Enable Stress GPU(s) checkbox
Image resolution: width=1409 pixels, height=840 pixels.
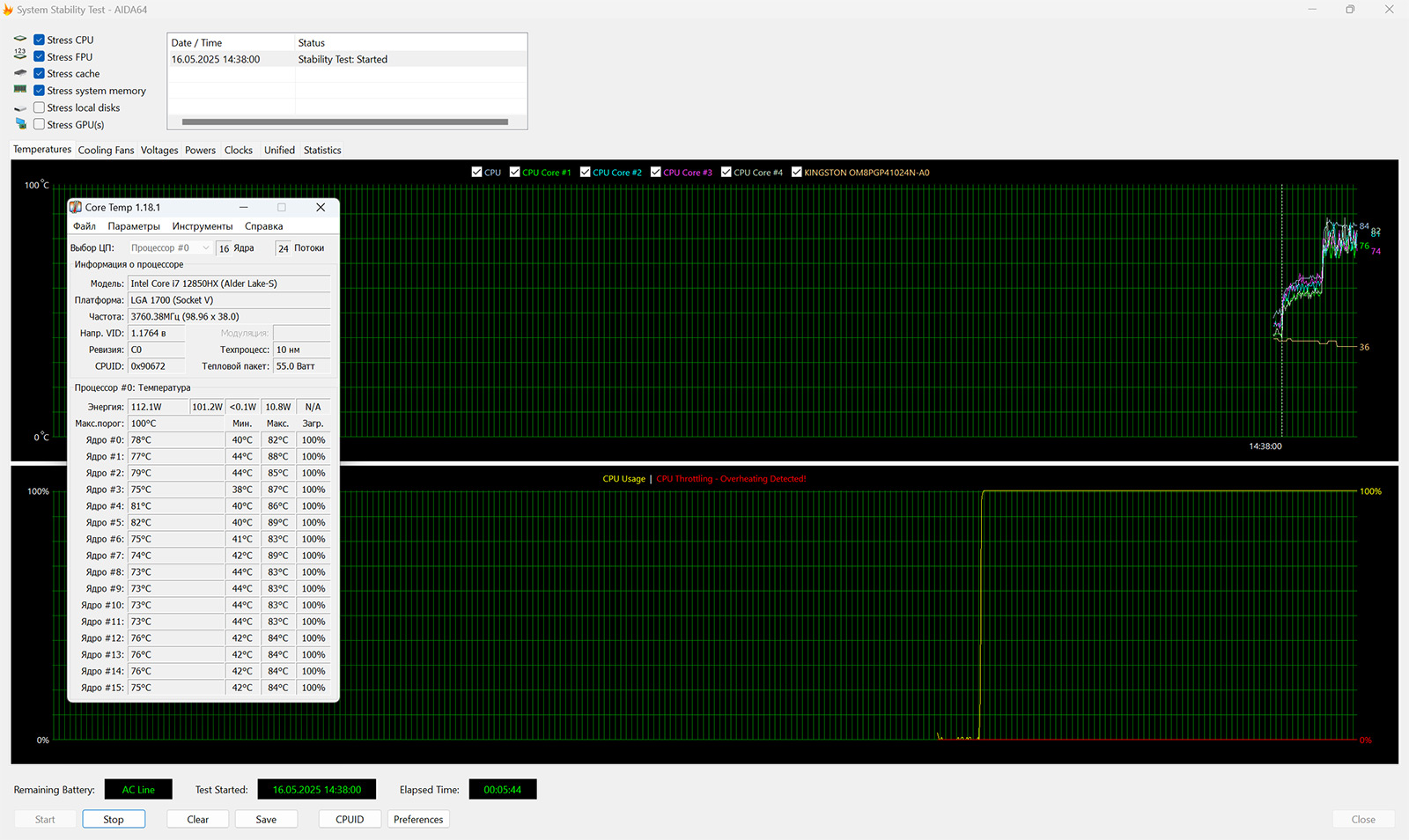[39, 124]
